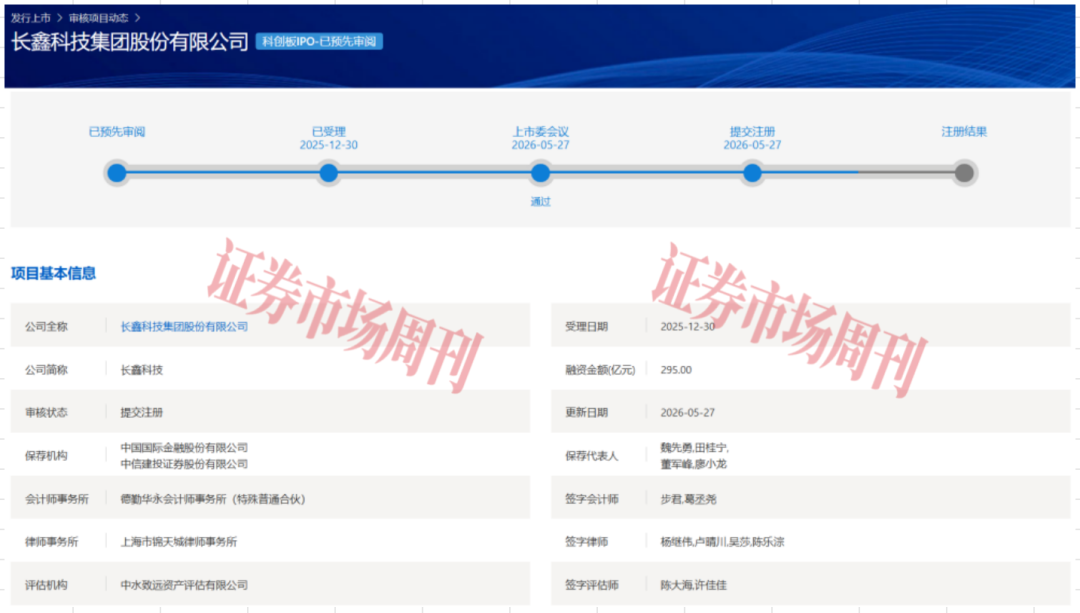Image resolution: width=1080 pixels, height=613 pixels.
Task: Click the 签字律师 names value
Action: (722, 542)
